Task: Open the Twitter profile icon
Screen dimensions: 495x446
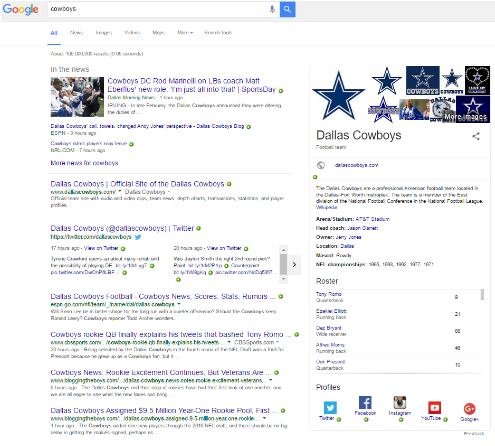Action: [330, 408]
